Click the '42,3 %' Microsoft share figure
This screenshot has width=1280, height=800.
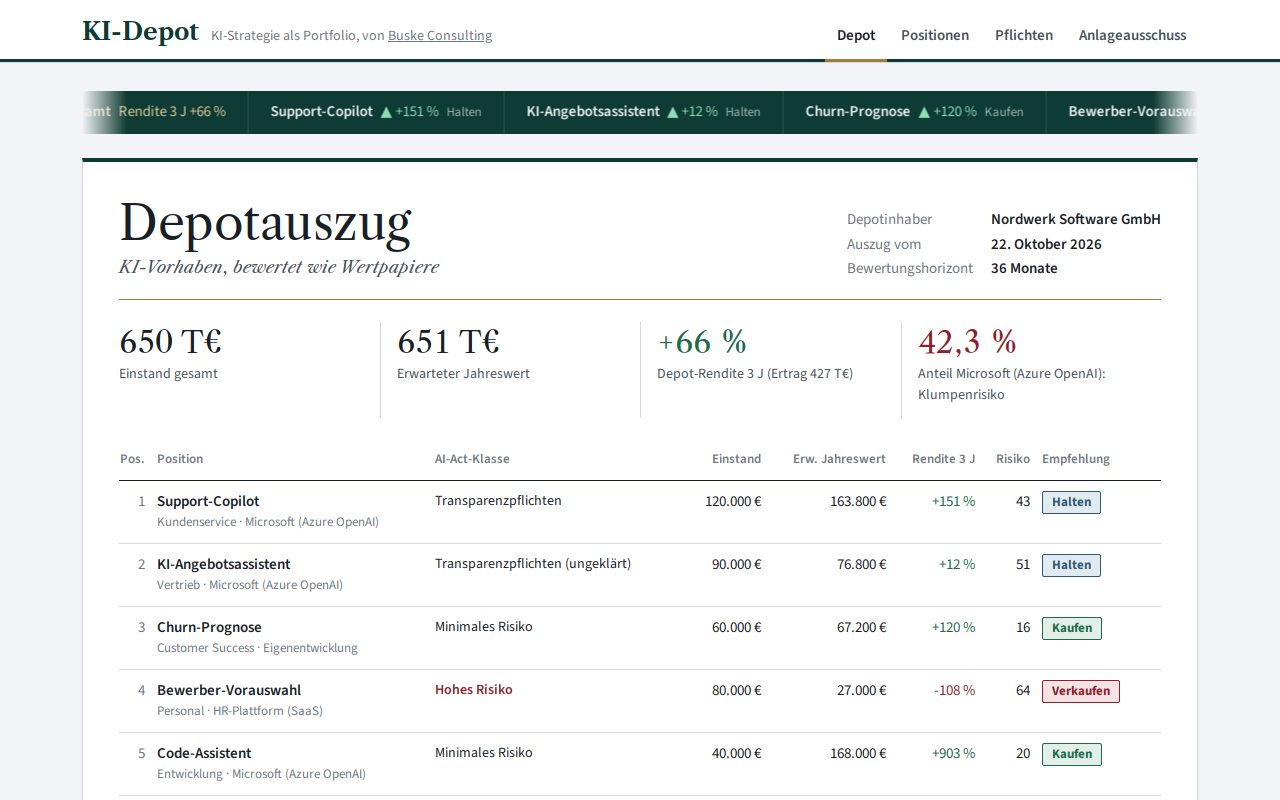(967, 342)
